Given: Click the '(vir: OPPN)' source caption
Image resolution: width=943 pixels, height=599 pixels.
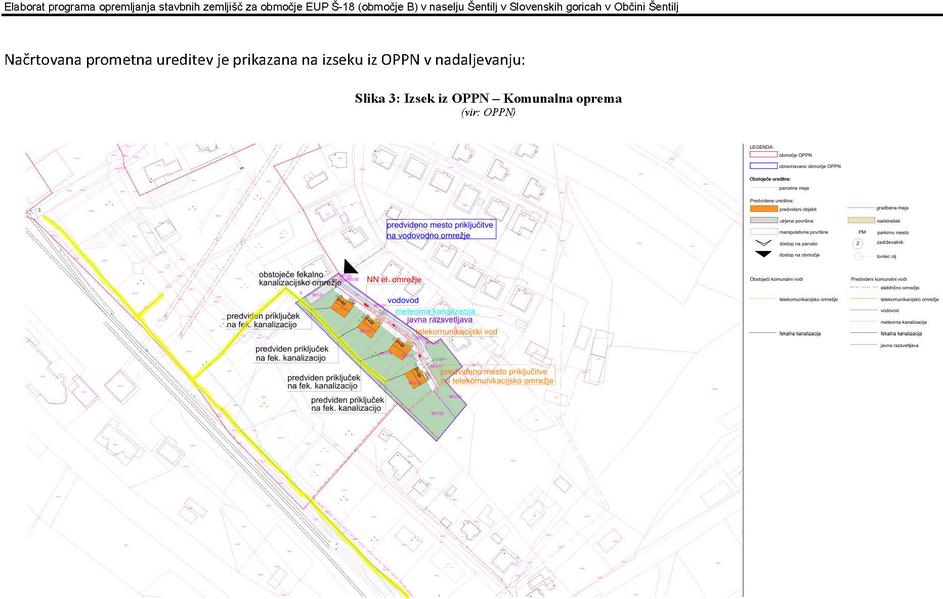Looking at the screenshot, I should coord(488,112).
